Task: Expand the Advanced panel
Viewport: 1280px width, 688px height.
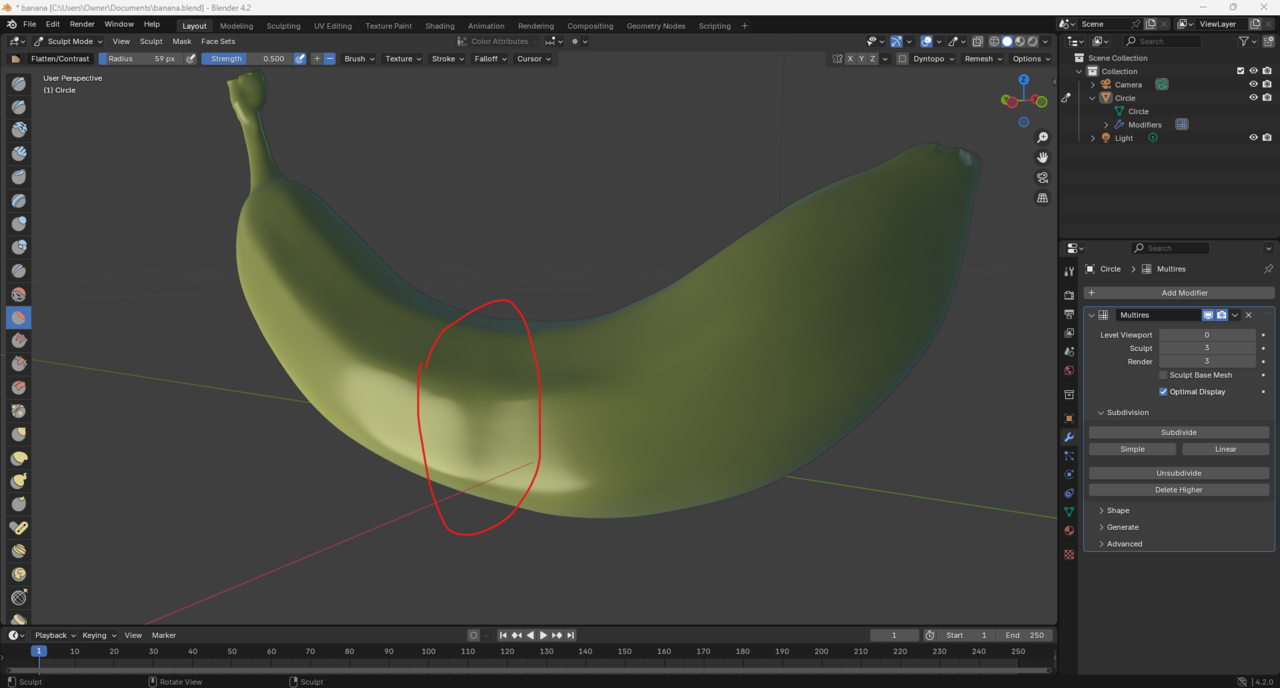Action: click(x=1124, y=544)
